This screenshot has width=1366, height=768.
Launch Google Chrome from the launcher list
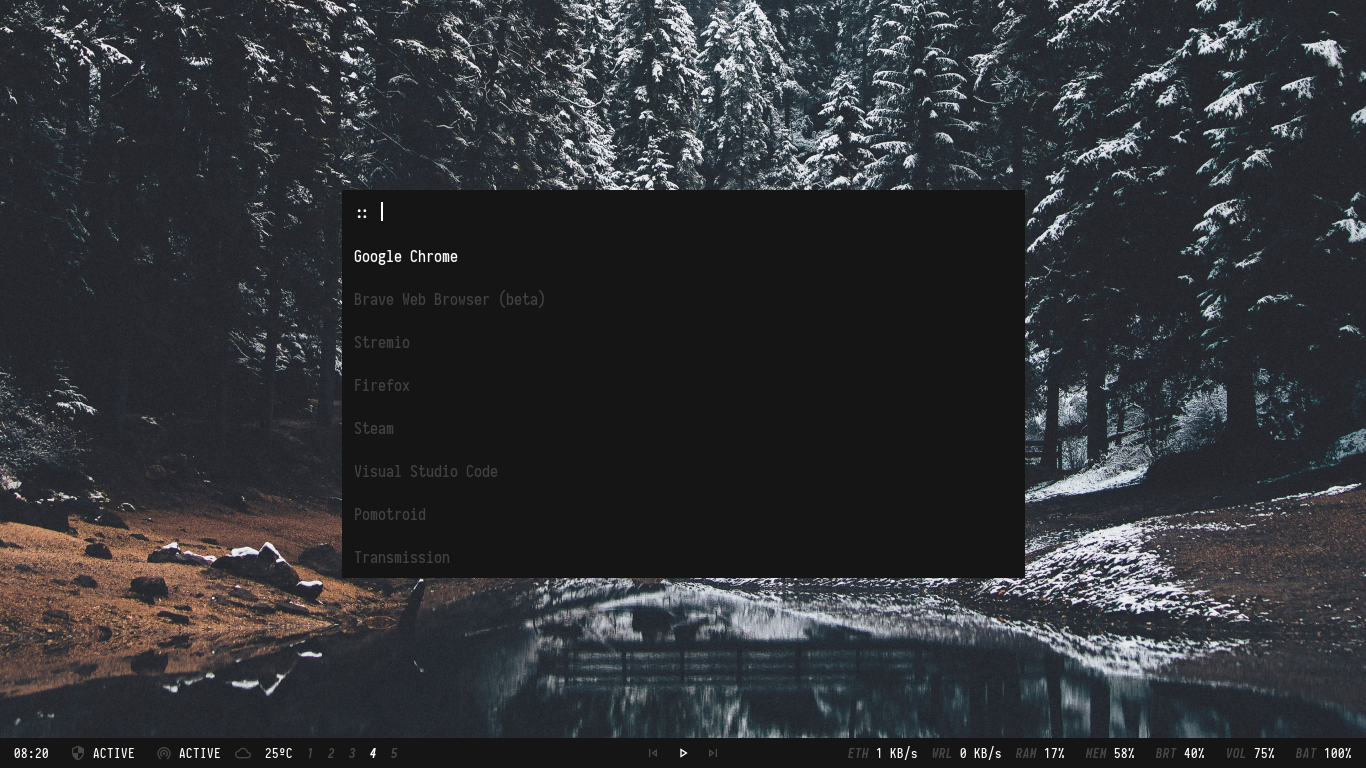pos(683,257)
